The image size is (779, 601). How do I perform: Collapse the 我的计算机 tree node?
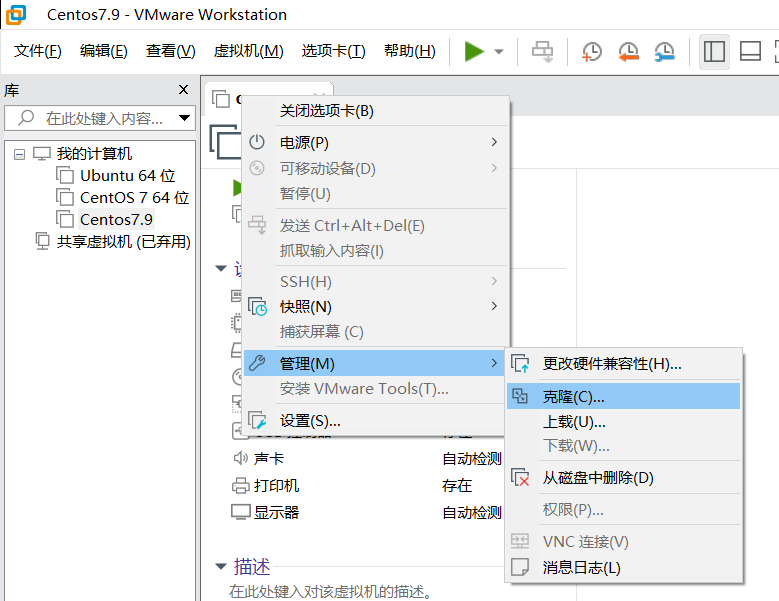click(x=19, y=154)
